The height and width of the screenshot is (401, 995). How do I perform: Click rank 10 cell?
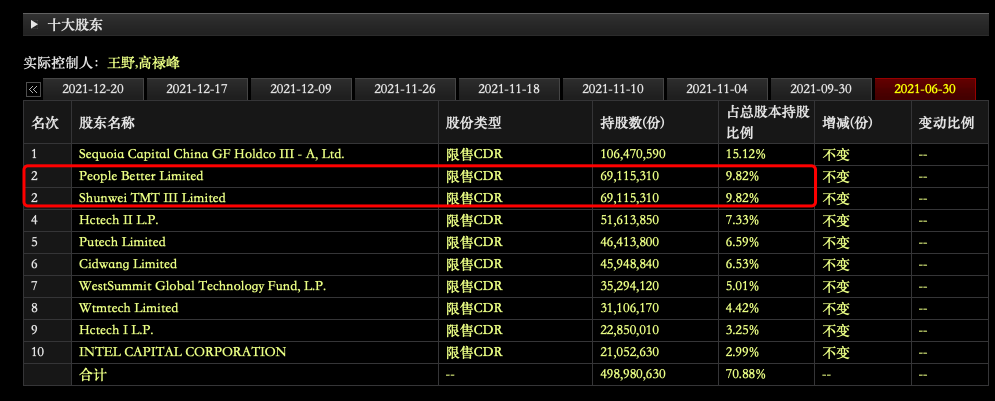(x=37, y=352)
